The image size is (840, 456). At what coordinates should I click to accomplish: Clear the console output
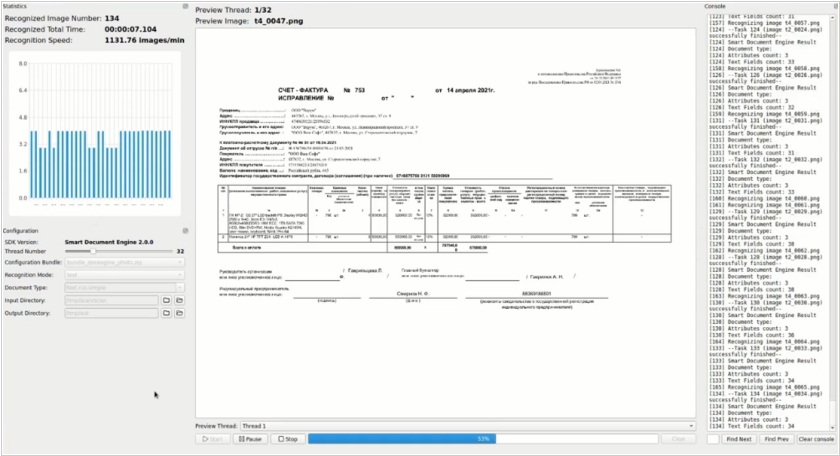coord(816,439)
